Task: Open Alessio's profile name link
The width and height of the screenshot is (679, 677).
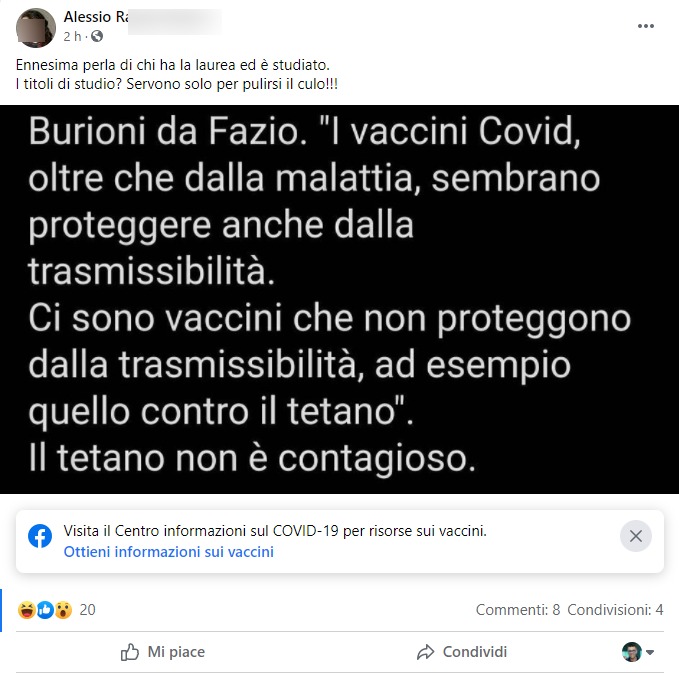Action: [x=96, y=17]
